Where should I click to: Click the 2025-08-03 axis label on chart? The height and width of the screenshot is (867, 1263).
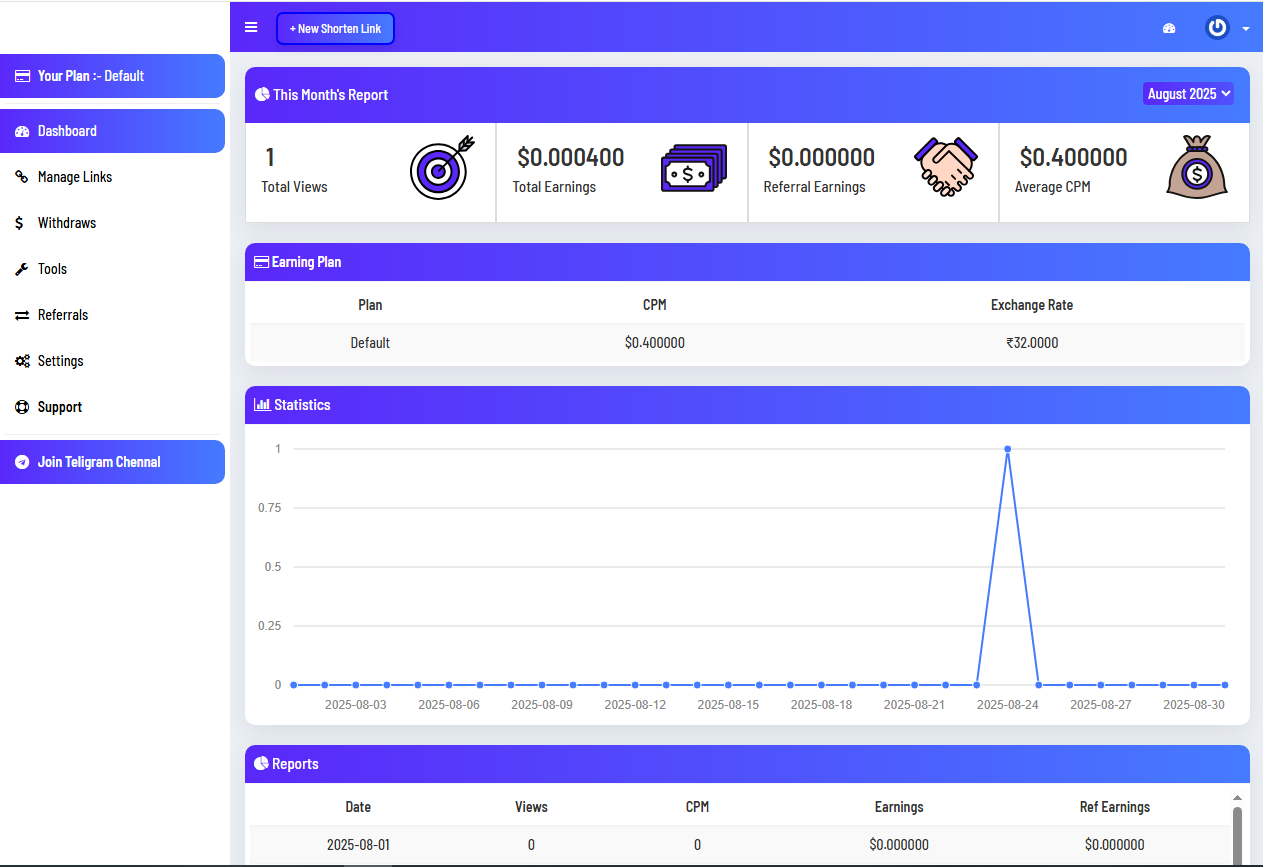[x=355, y=705]
